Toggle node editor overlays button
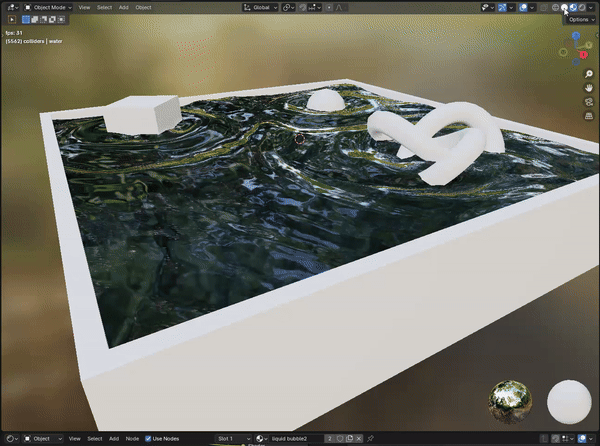The height and width of the screenshot is (446, 600). (x=582, y=439)
